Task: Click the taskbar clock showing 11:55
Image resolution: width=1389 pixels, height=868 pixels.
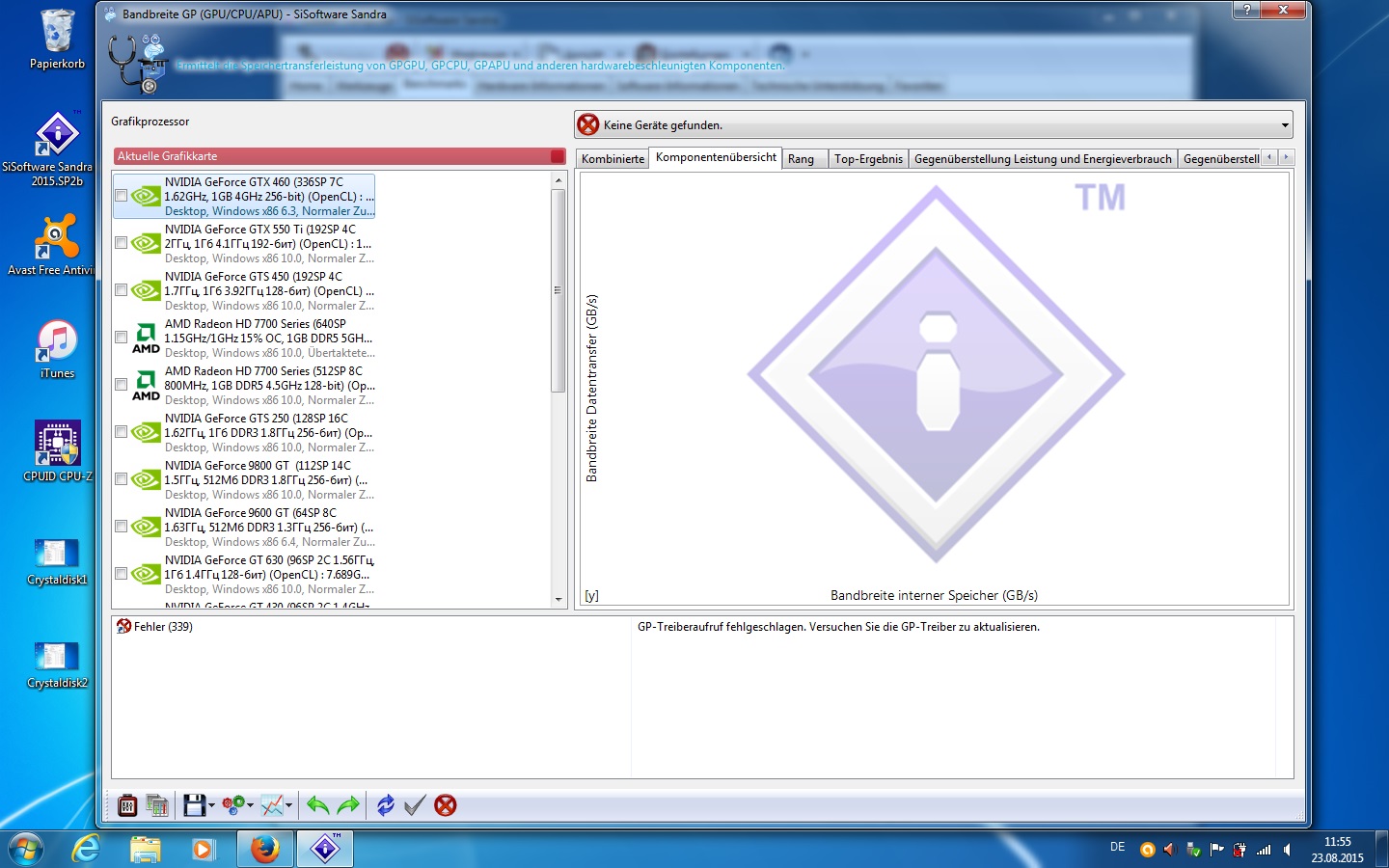Action: click(x=1337, y=850)
